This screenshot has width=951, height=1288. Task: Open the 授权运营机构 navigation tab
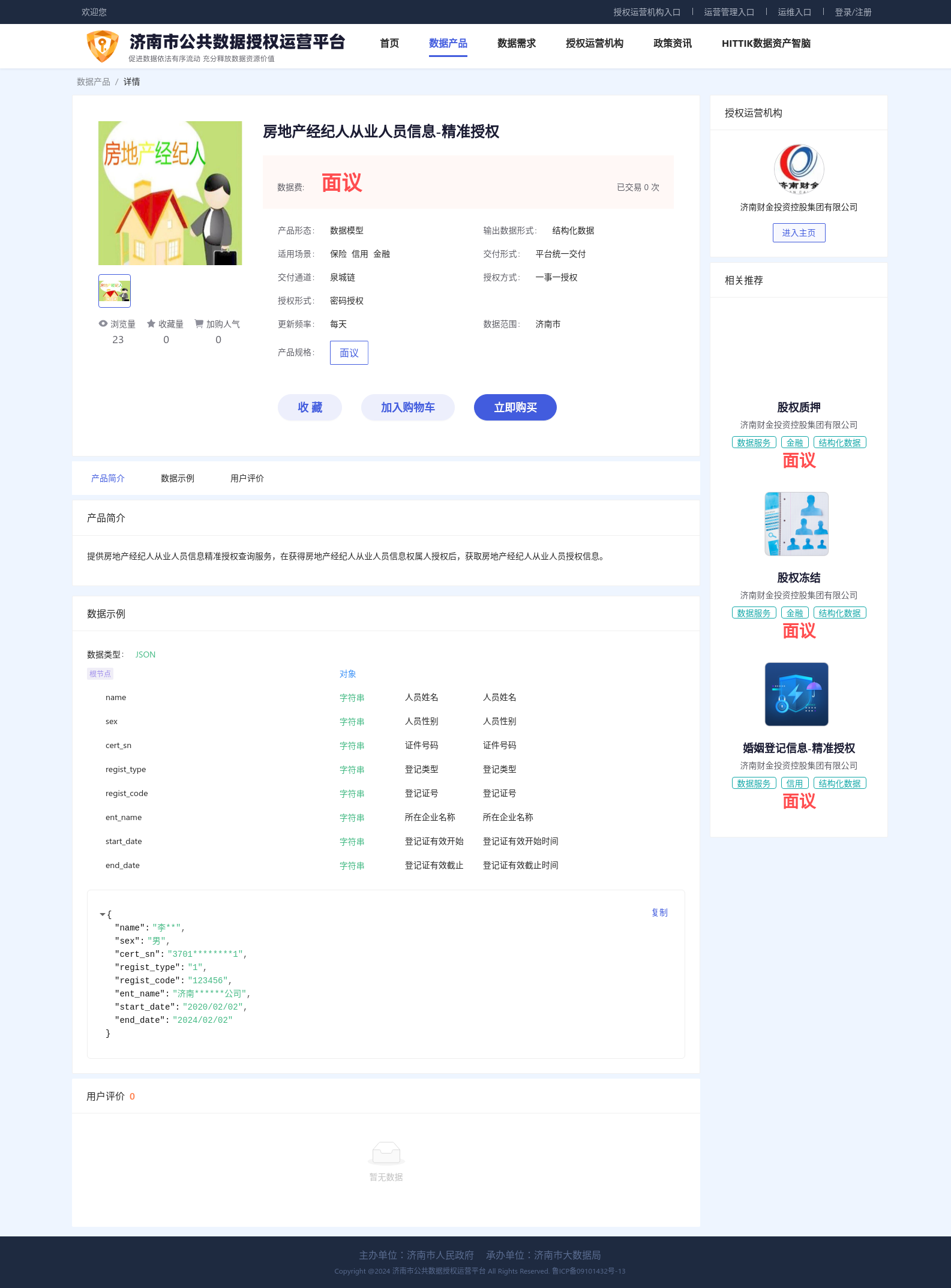click(x=595, y=43)
